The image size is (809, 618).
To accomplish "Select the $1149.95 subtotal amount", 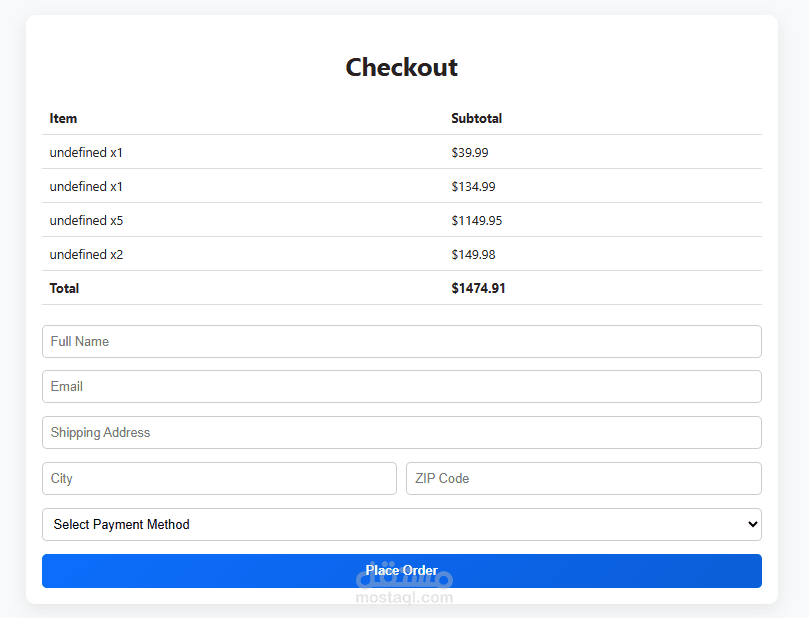I will pos(476,221).
